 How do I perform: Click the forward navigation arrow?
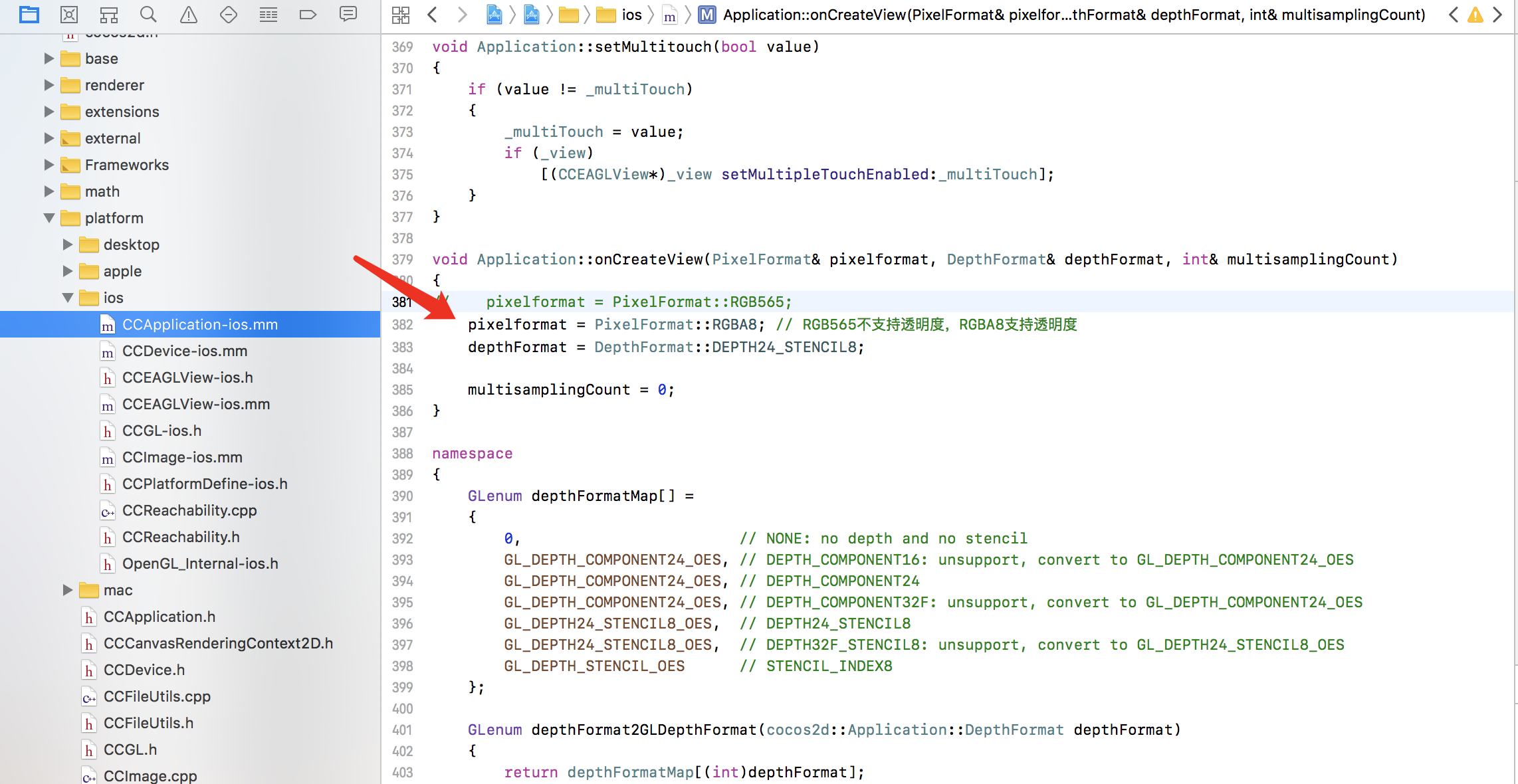pyautogui.click(x=462, y=15)
